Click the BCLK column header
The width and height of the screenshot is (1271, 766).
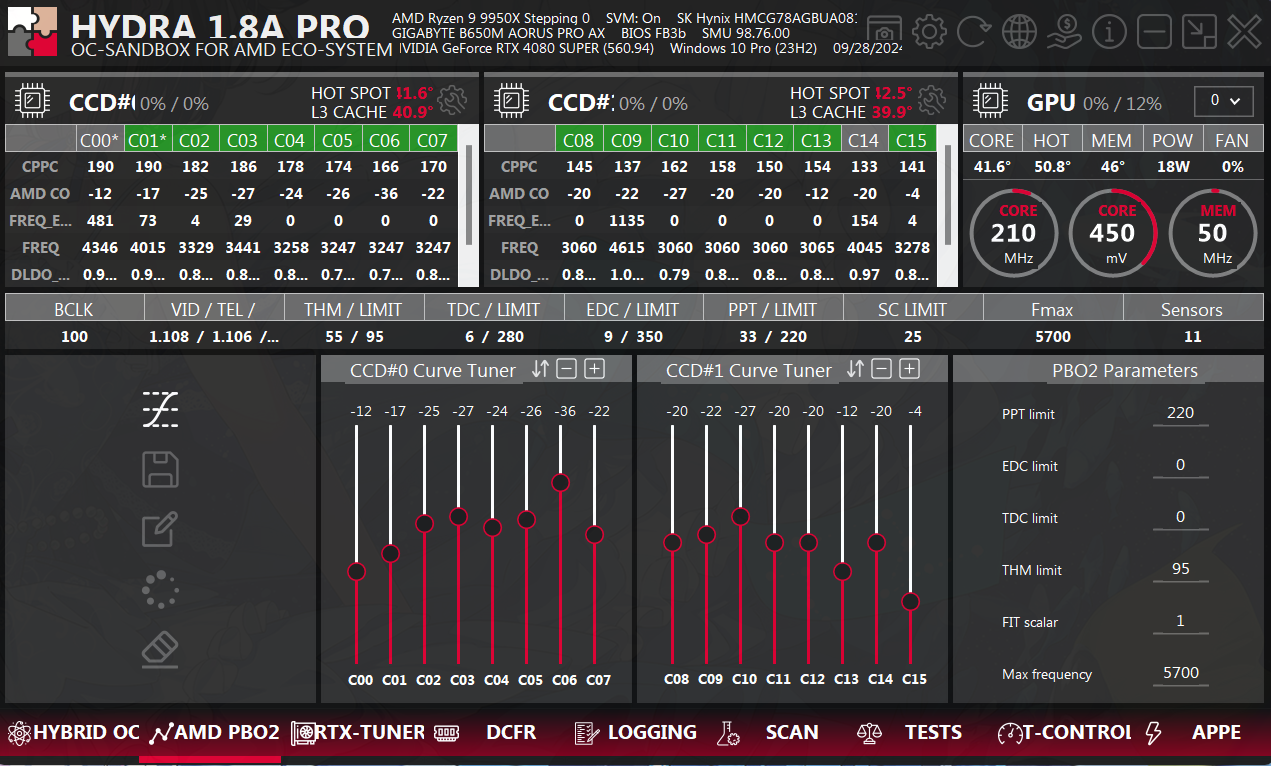tap(74, 309)
